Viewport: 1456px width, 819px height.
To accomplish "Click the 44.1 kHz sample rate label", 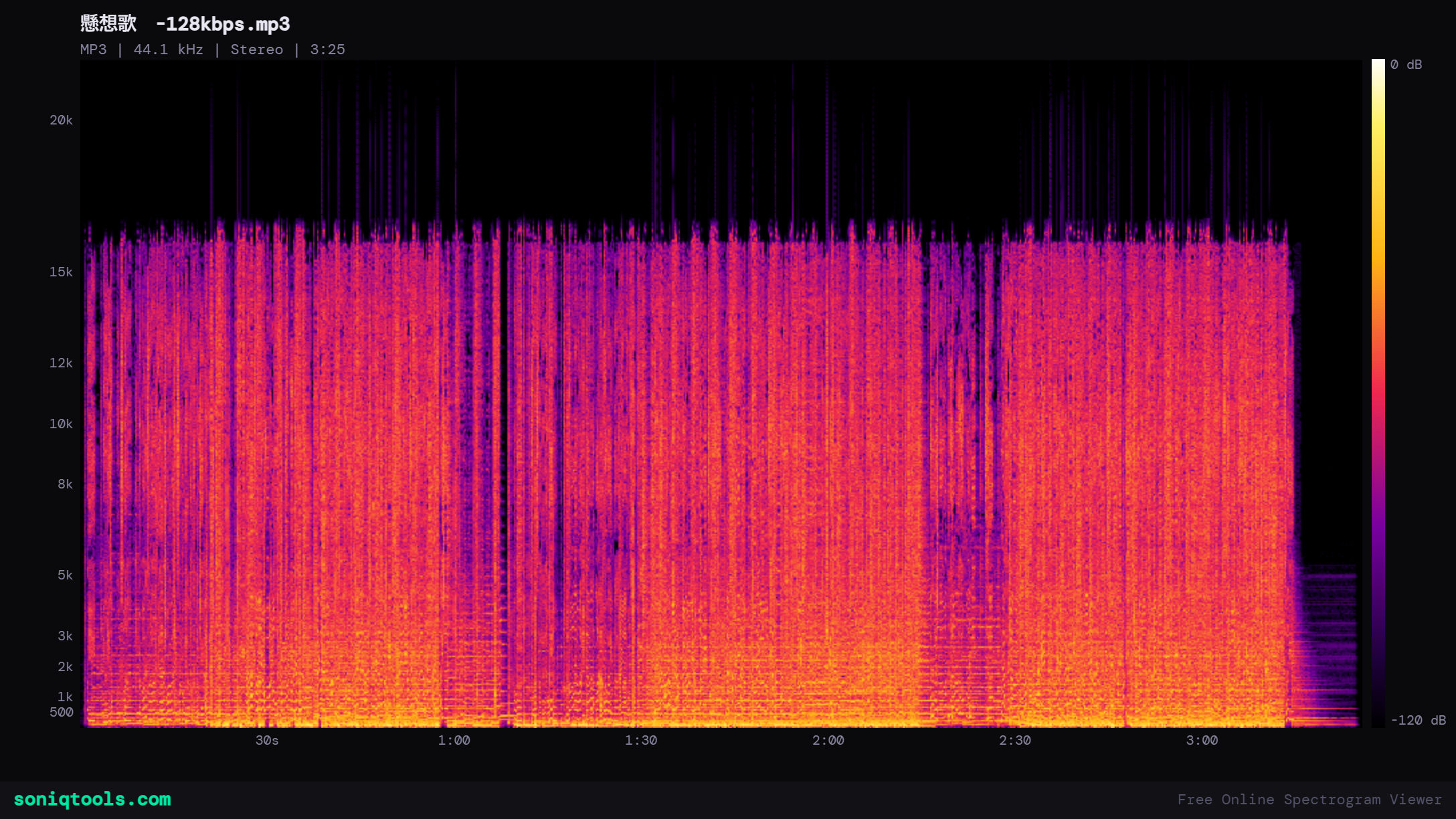I will pyautogui.click(x=169, y=49).
